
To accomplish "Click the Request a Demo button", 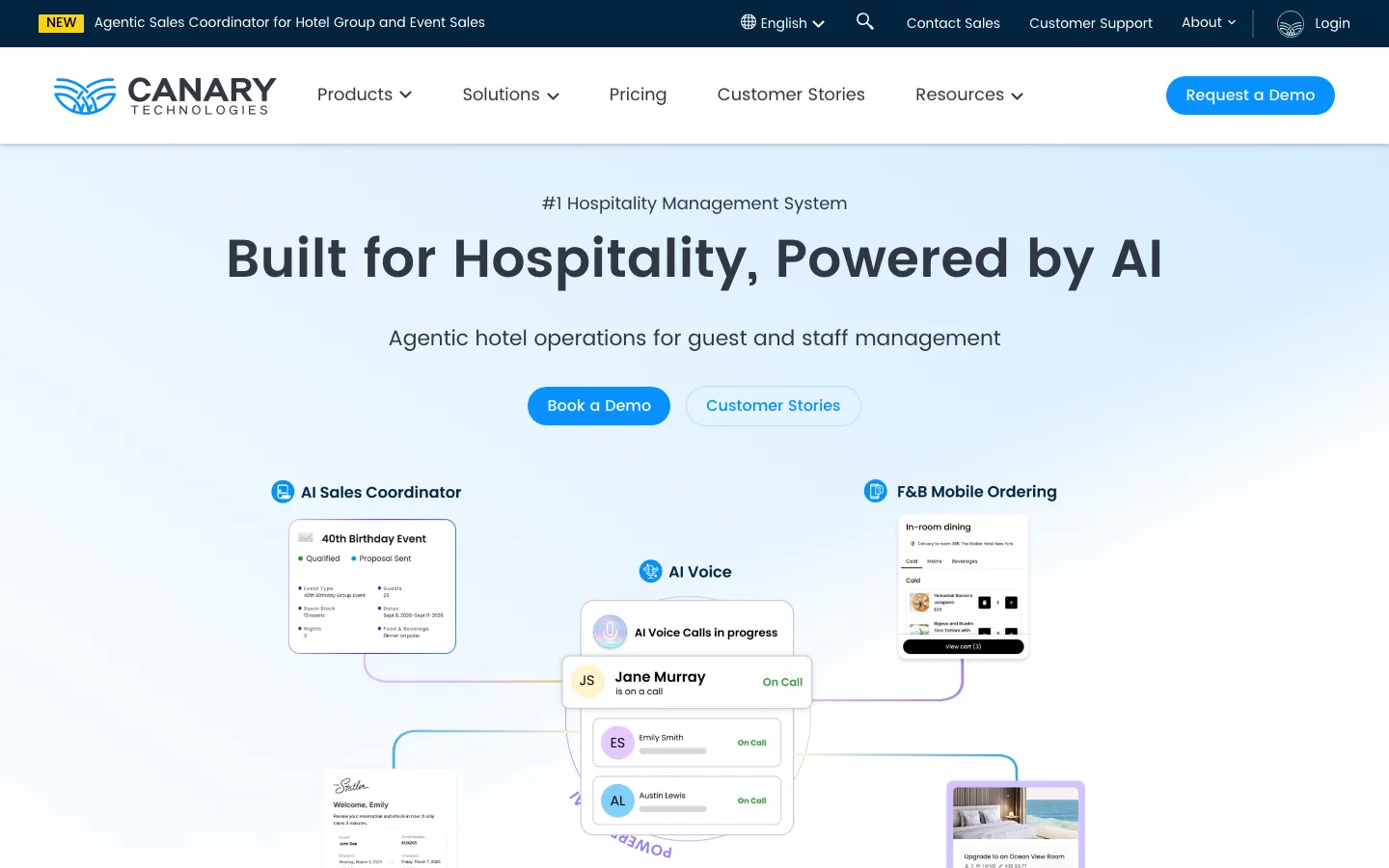I will click(x=1250, y=95).
